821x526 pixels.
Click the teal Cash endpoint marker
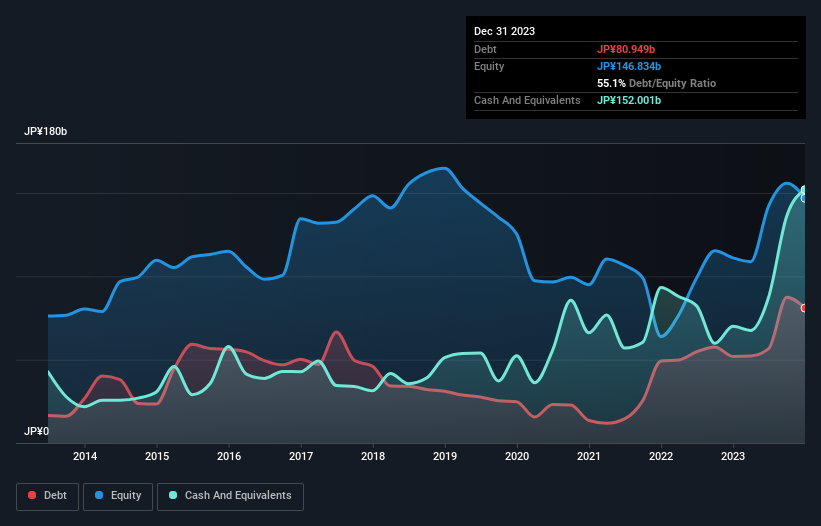click(804, 190)
